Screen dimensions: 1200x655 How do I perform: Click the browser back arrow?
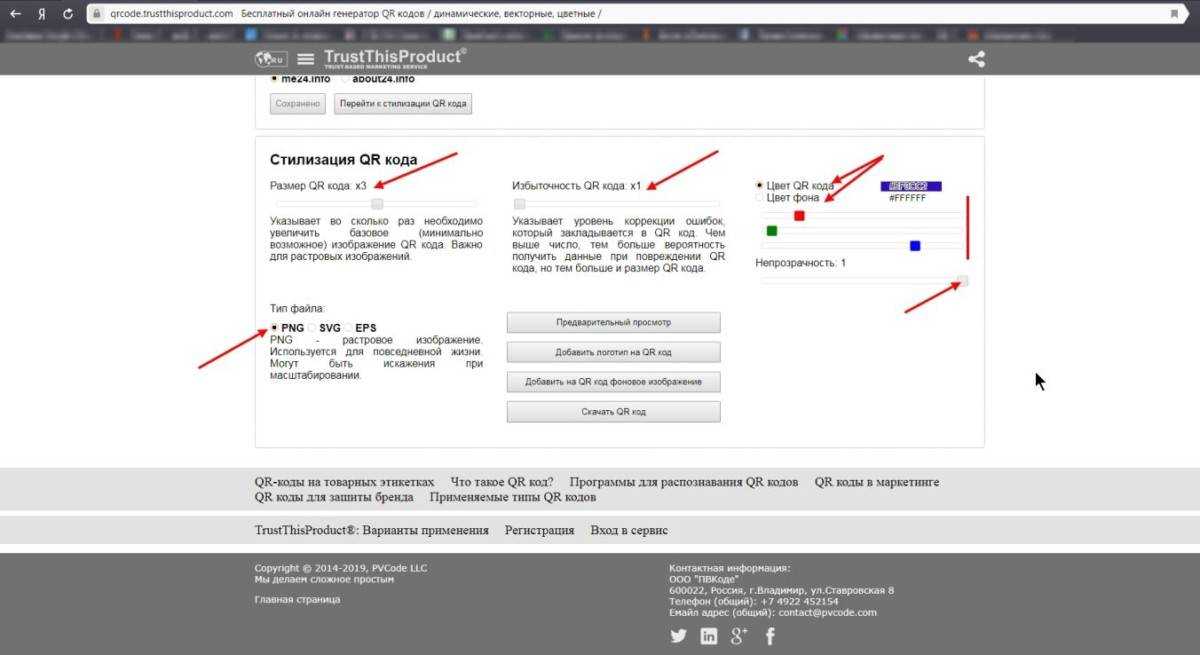pos(14,14)
